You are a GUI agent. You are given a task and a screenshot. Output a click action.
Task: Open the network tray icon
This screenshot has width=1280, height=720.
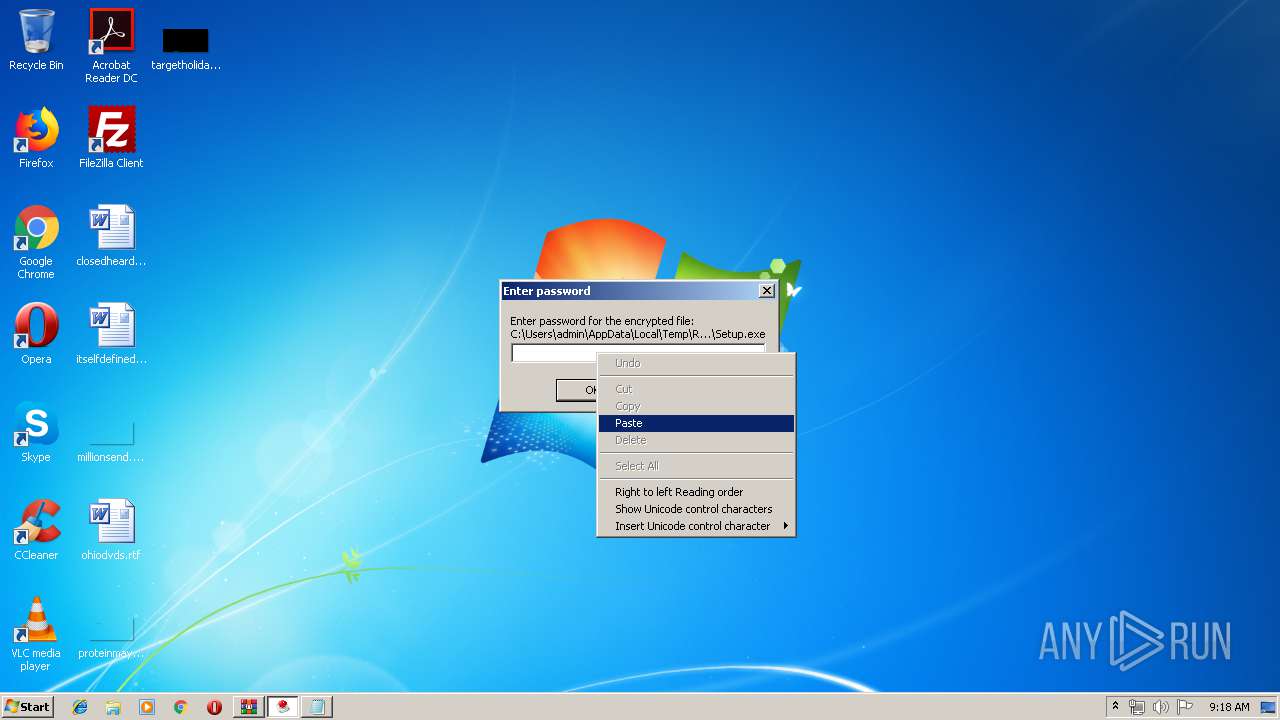[1137, 707]
